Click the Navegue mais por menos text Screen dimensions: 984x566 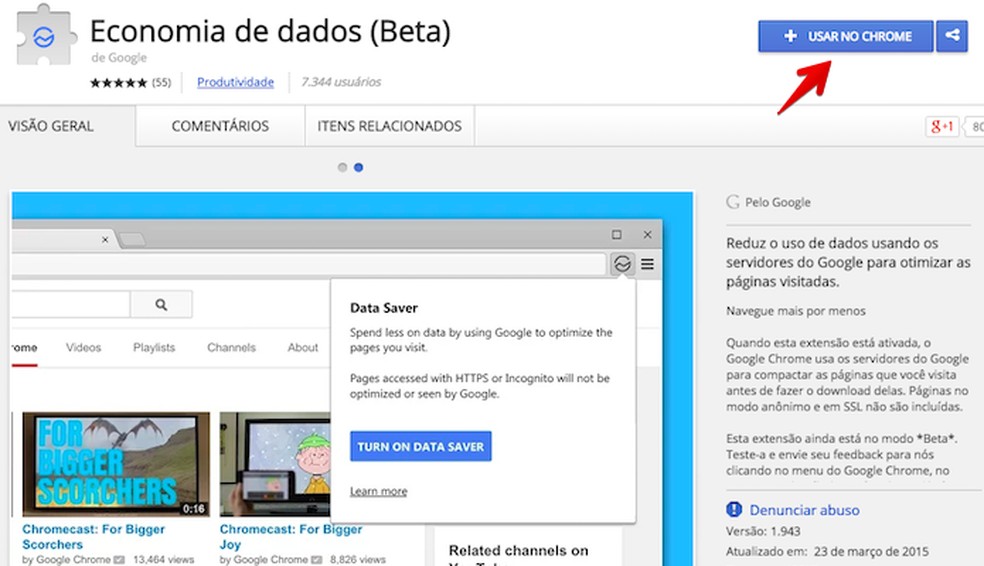click(x=796, y=311)
